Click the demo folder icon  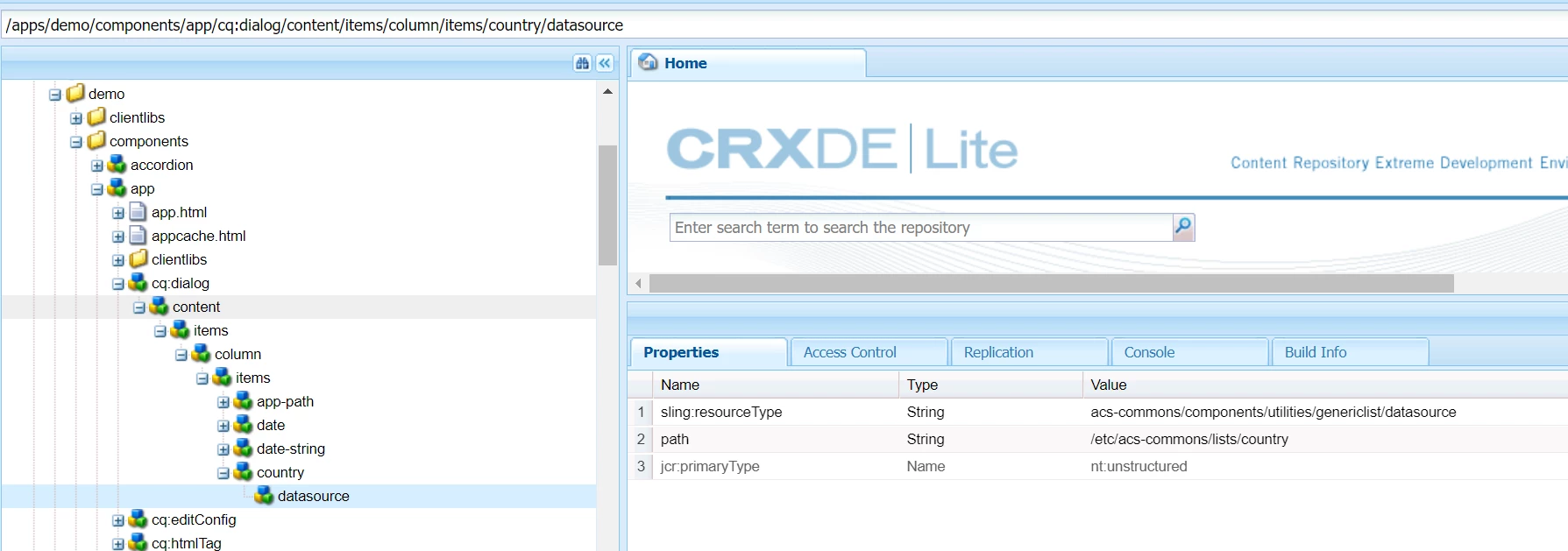click(x=75, y=93)
